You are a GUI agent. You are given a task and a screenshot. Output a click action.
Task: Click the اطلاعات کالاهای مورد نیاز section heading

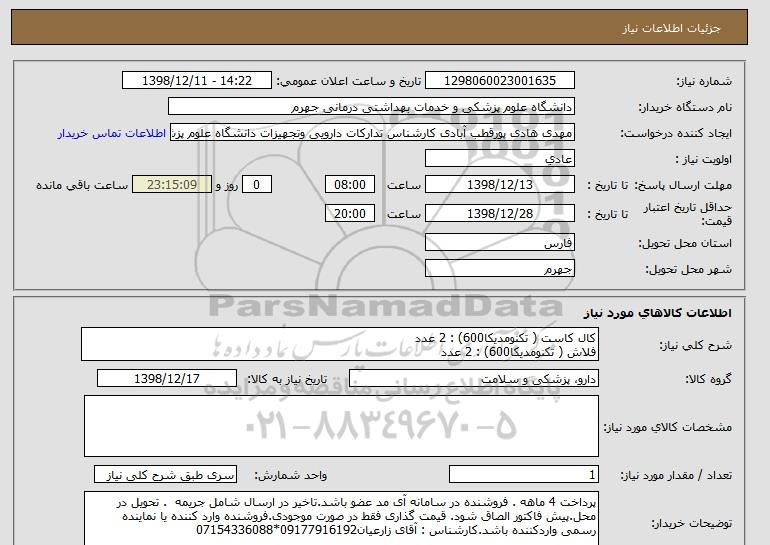click(x=658, y=313)
